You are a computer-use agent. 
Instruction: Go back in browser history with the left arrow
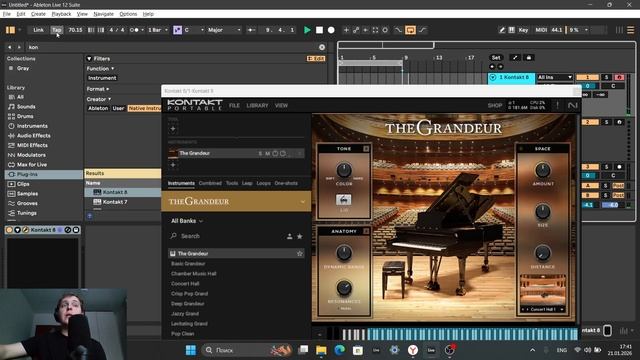10,47
